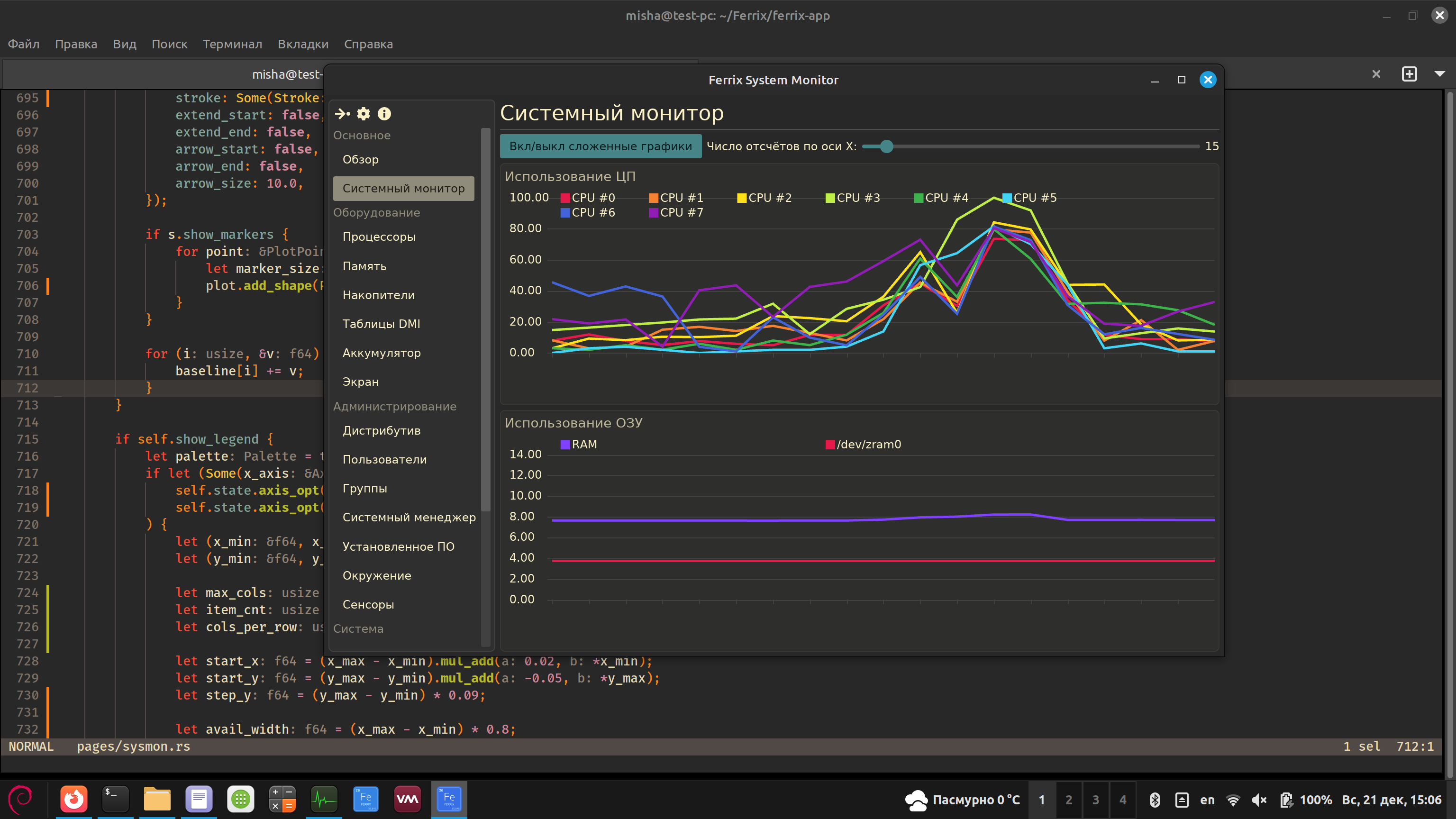Click the Bluetooth tray icon

(1155, 800)
